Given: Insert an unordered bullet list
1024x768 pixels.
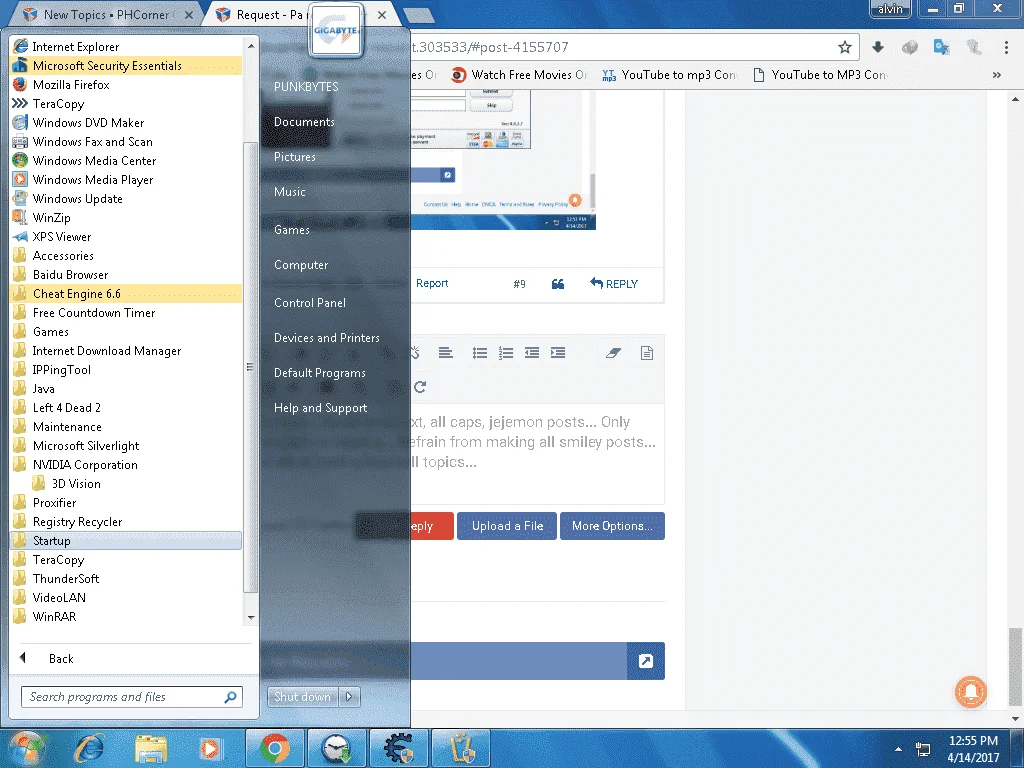Looking at the screenshot, I should 480,353.
